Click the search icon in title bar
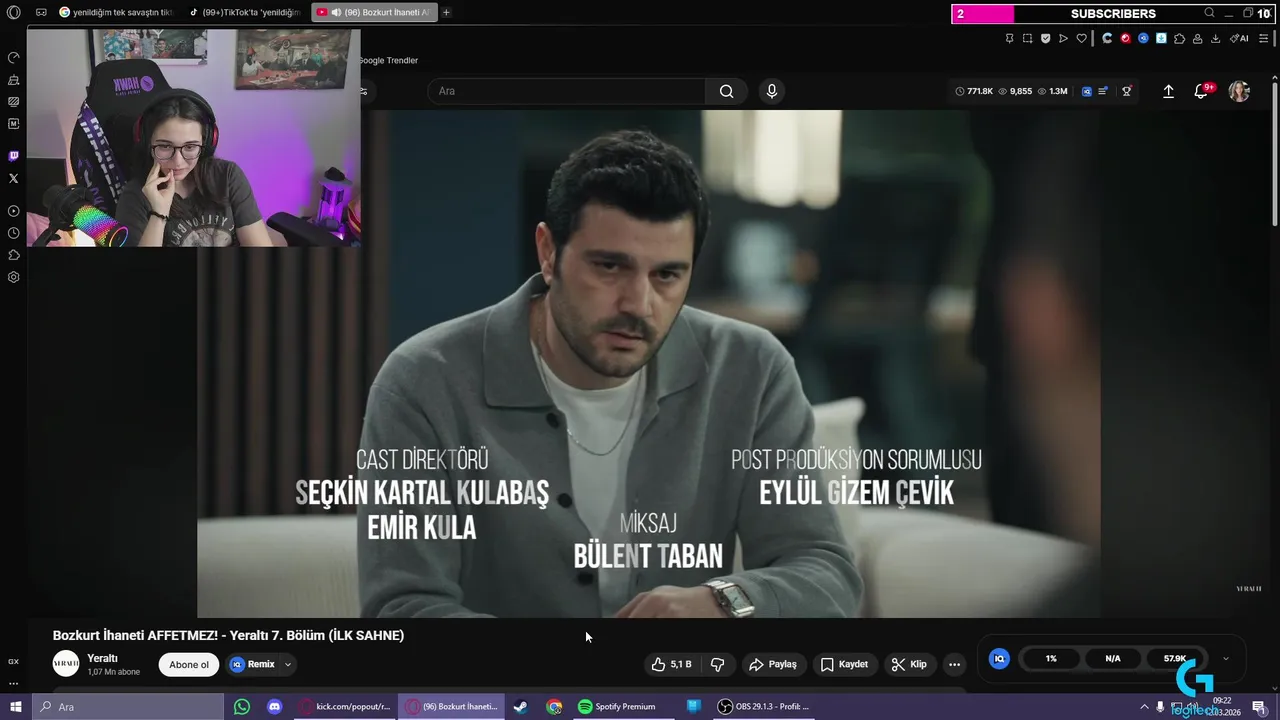 (1210, 13)
